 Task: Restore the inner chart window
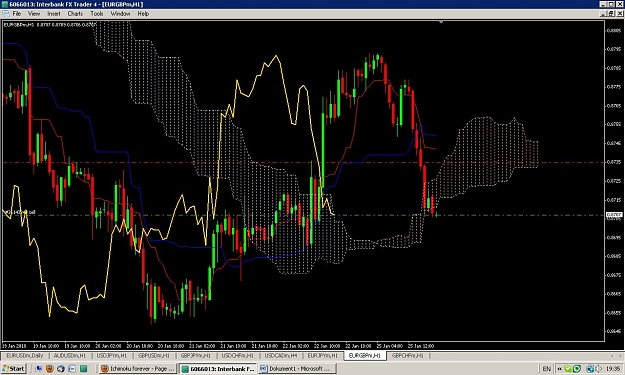click(611, 14)
